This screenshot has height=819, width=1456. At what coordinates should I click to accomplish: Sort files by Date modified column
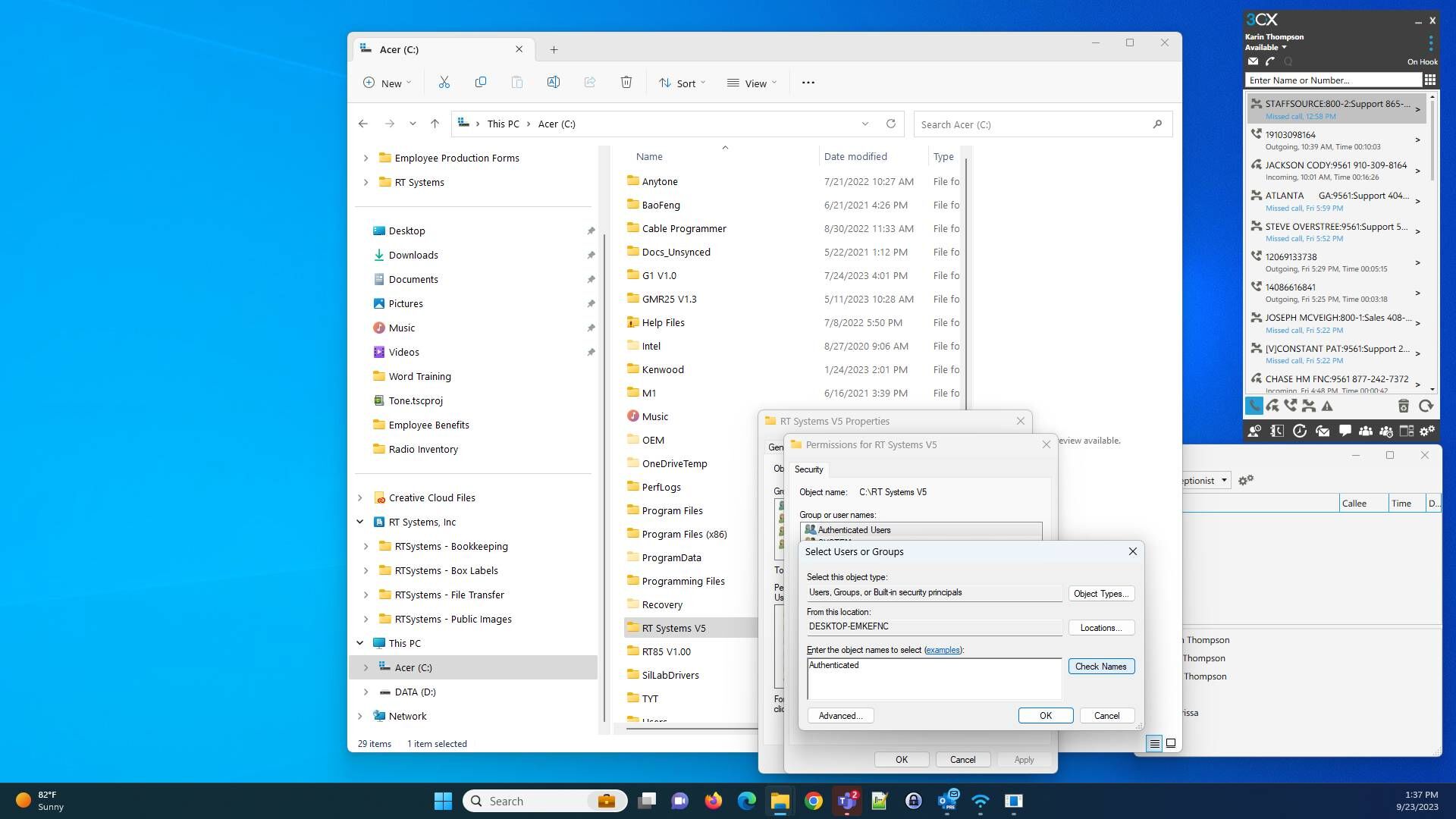[855, 156]
